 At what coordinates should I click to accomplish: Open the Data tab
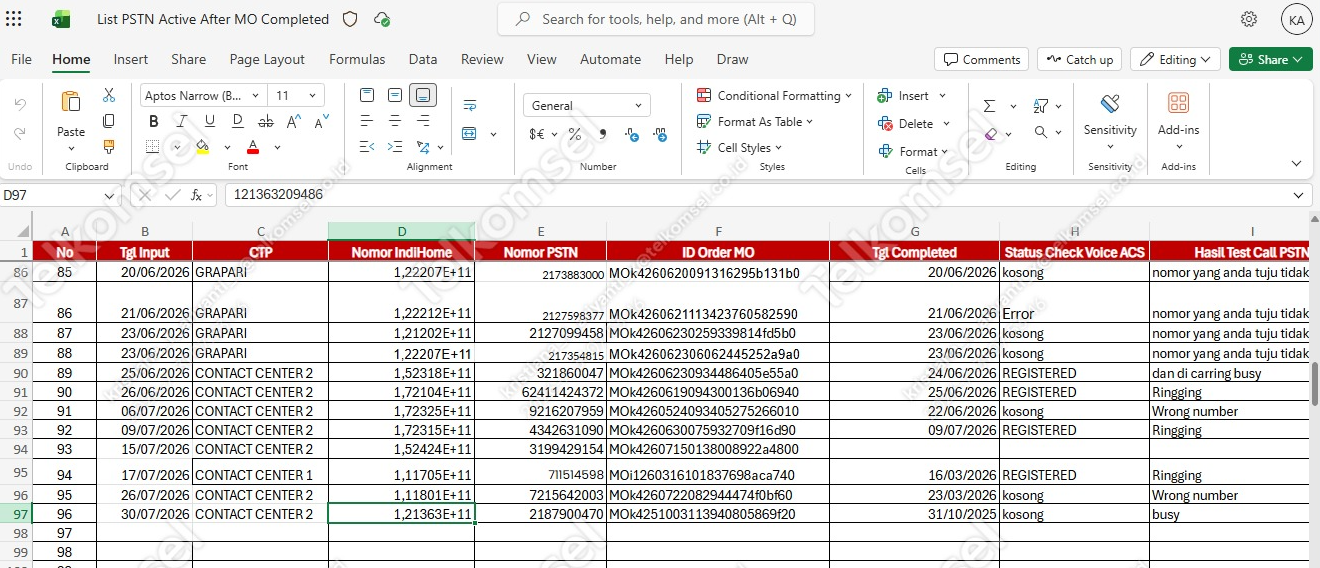click(x=423, y=59)
